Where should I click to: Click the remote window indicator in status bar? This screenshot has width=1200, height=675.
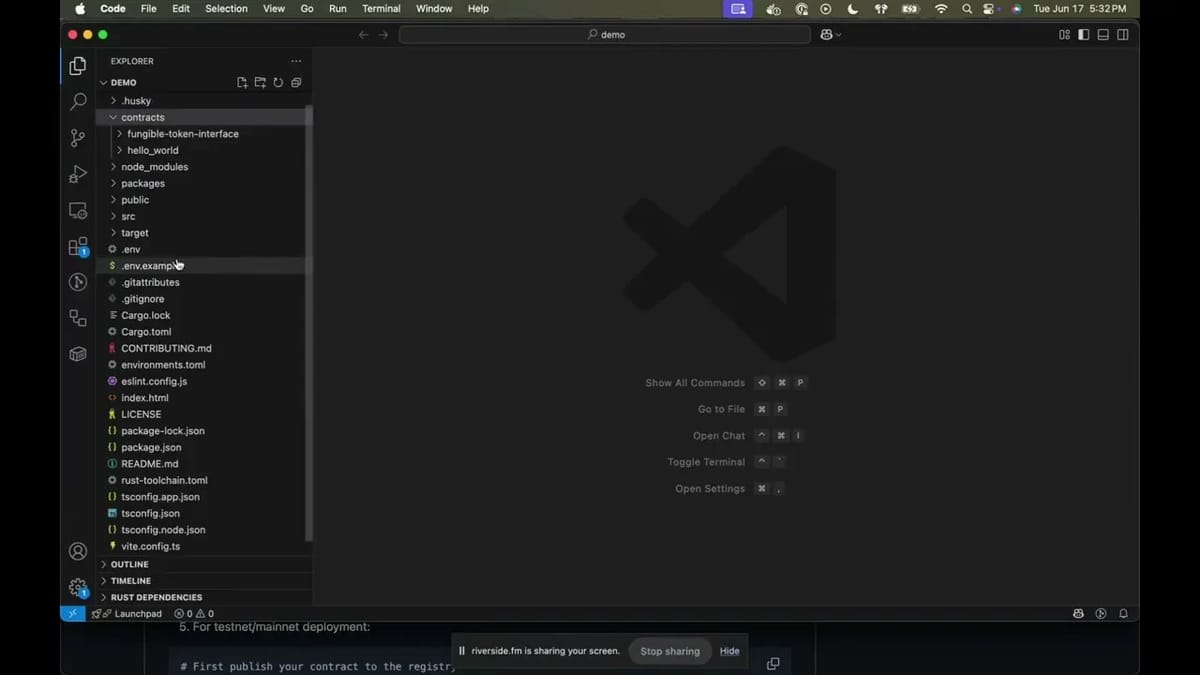(73, 613)
